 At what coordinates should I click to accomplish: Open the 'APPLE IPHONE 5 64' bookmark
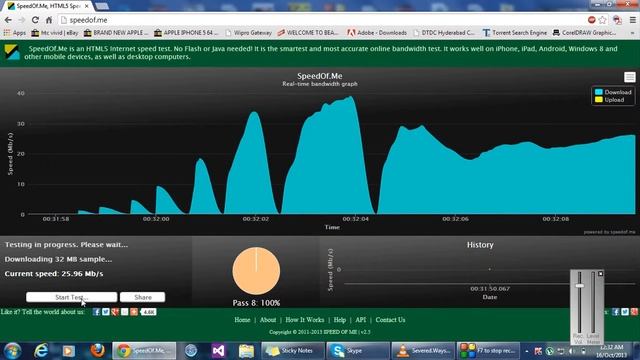pyautogui.click(x=187, y=33)
